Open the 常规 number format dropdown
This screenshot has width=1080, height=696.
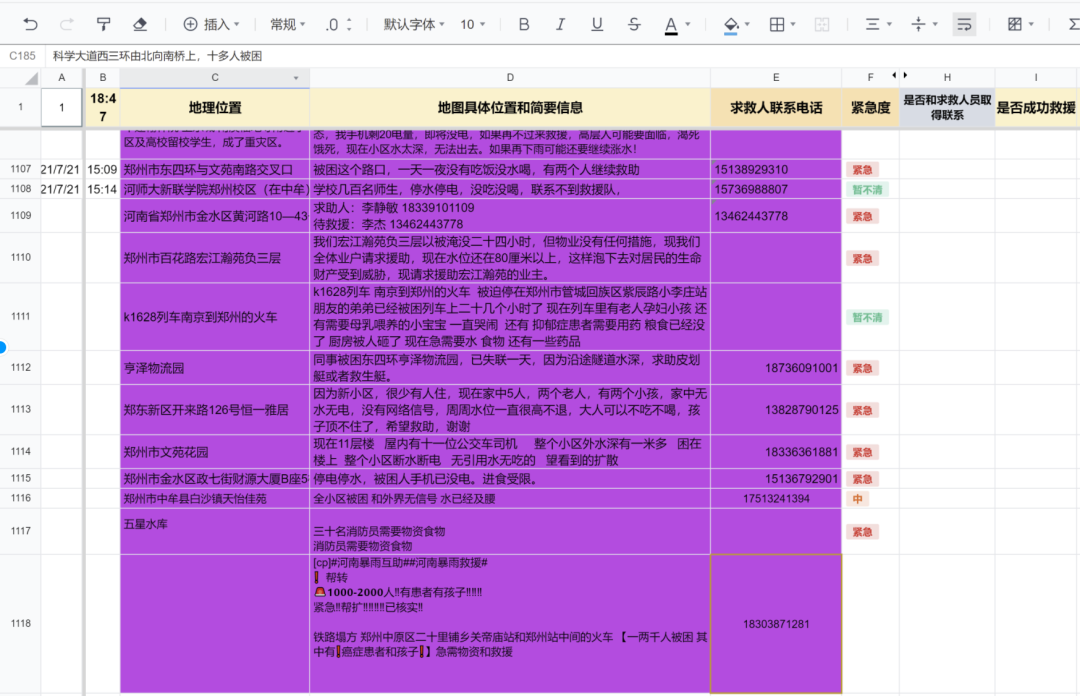click(x=288, y=25)
